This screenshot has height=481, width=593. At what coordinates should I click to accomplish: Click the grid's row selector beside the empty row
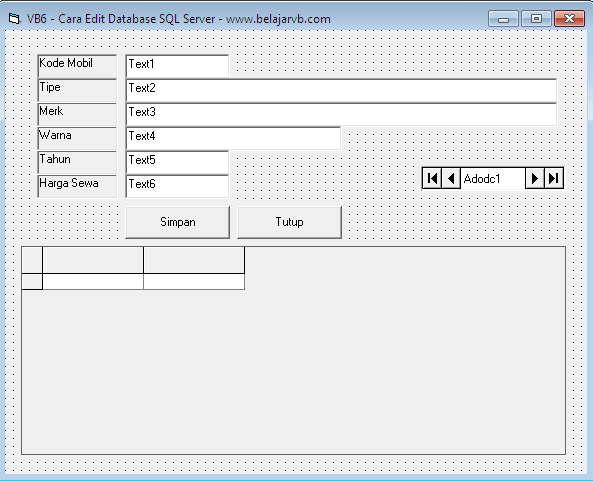[32, 282]
